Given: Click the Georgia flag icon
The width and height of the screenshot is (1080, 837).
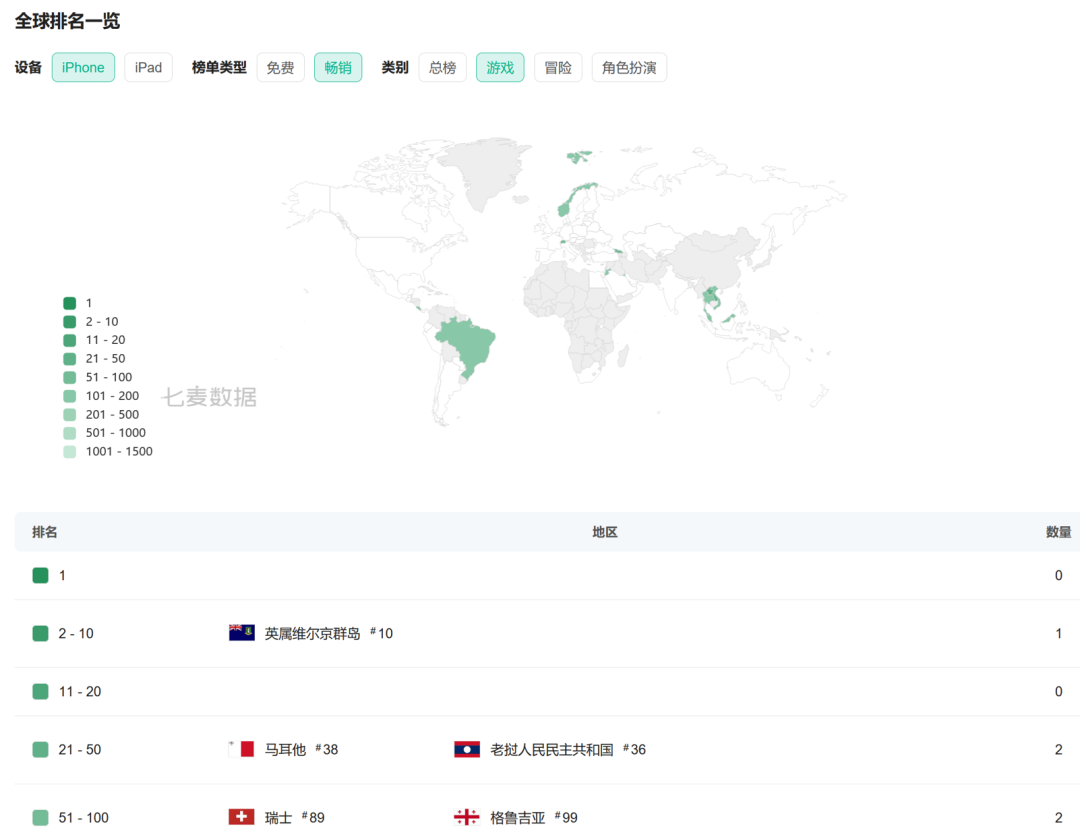Looking at the screenshot, I should [467, 817].
